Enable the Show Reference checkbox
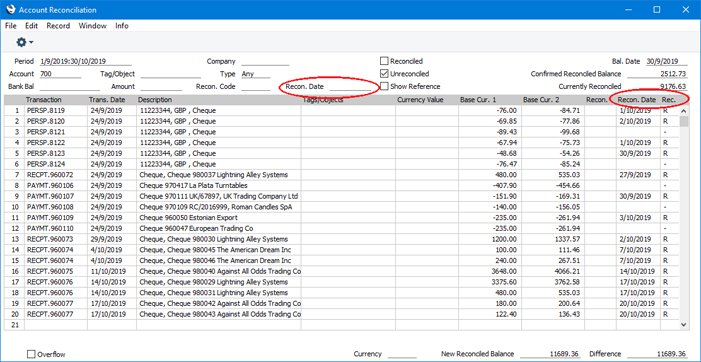701x362 pixels. [384, 86]
